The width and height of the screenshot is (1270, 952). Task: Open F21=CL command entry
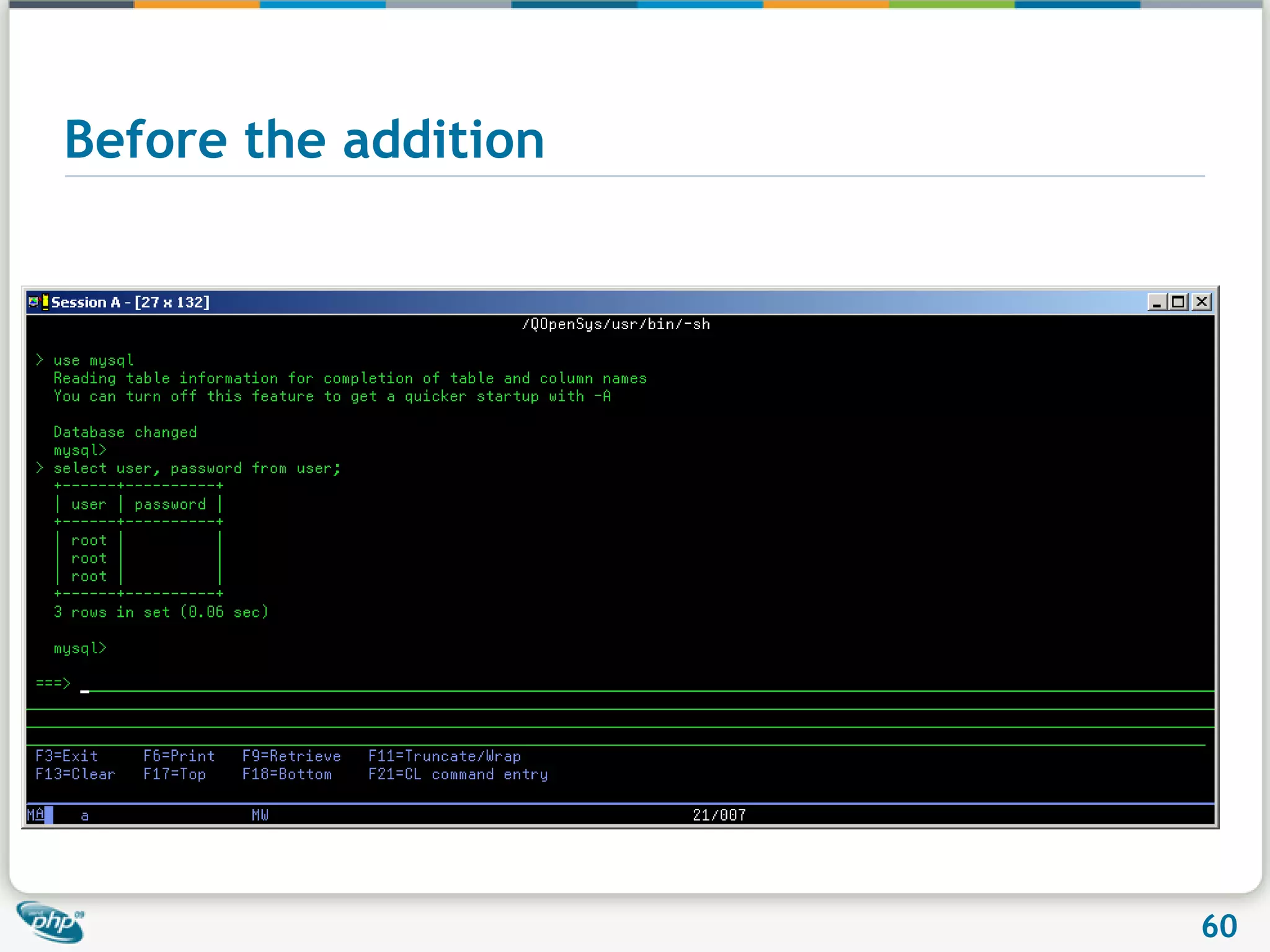pyautogui.click(x=458, y=774)
